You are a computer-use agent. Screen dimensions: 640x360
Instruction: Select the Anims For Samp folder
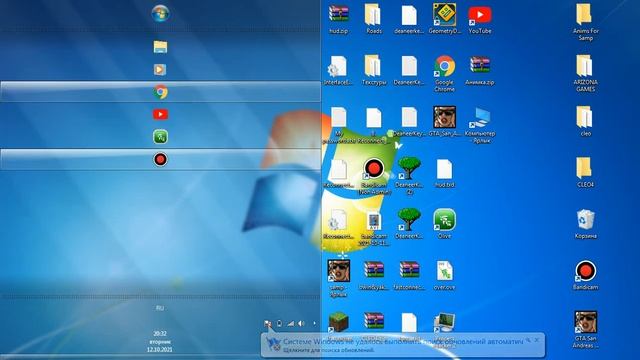585,22
